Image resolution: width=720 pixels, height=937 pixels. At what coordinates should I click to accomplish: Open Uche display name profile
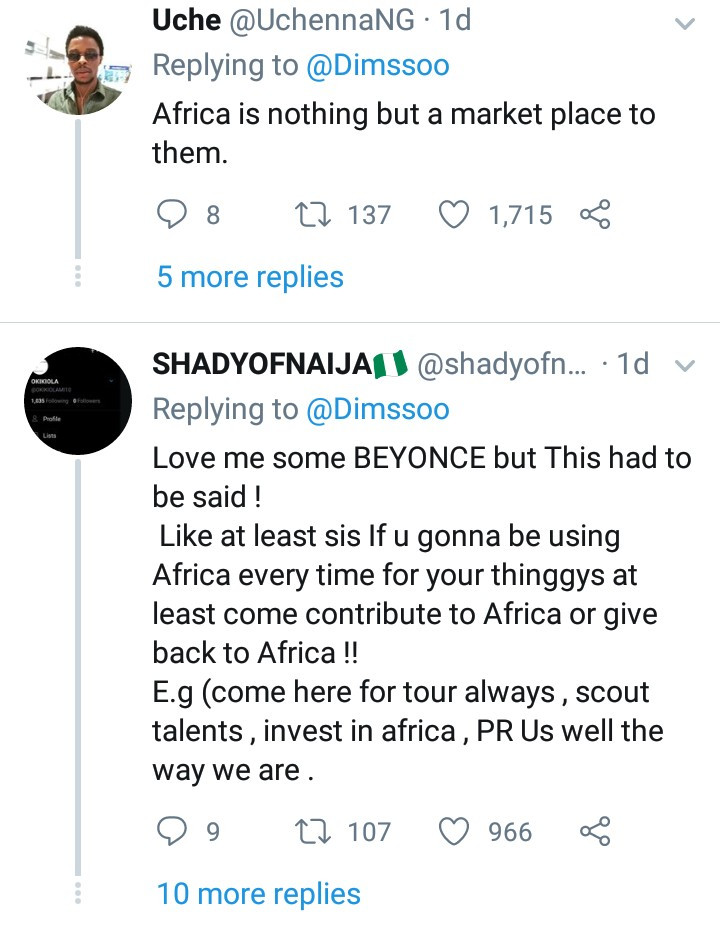coord(186,20)
